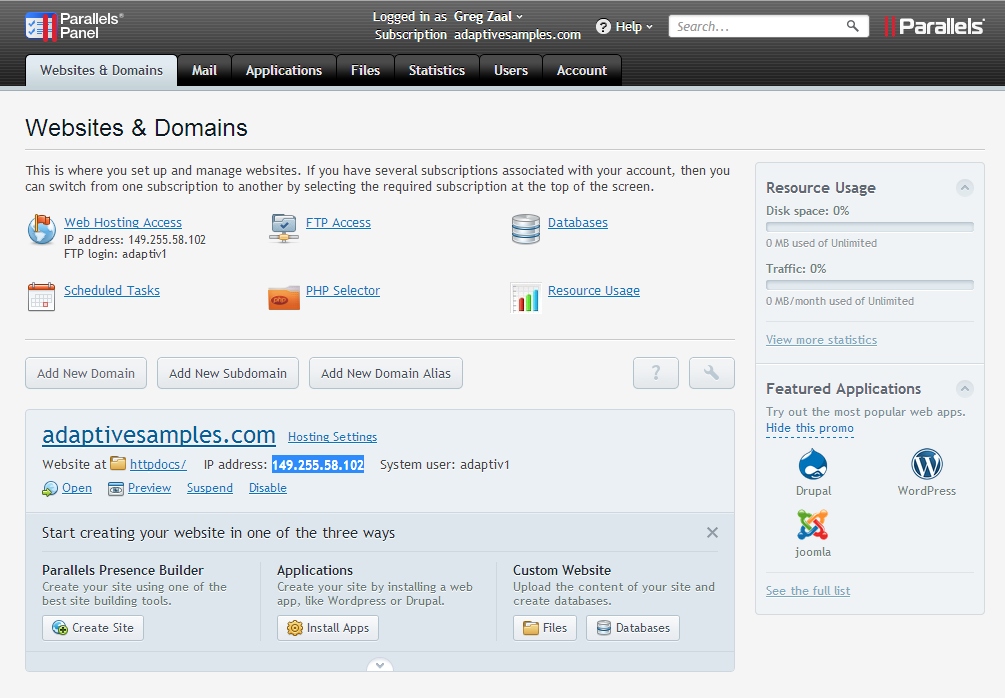This screenshot has height=698, width=1005.
Task: Click the Web Hosting Access globe icon
Action: [41, 230]
